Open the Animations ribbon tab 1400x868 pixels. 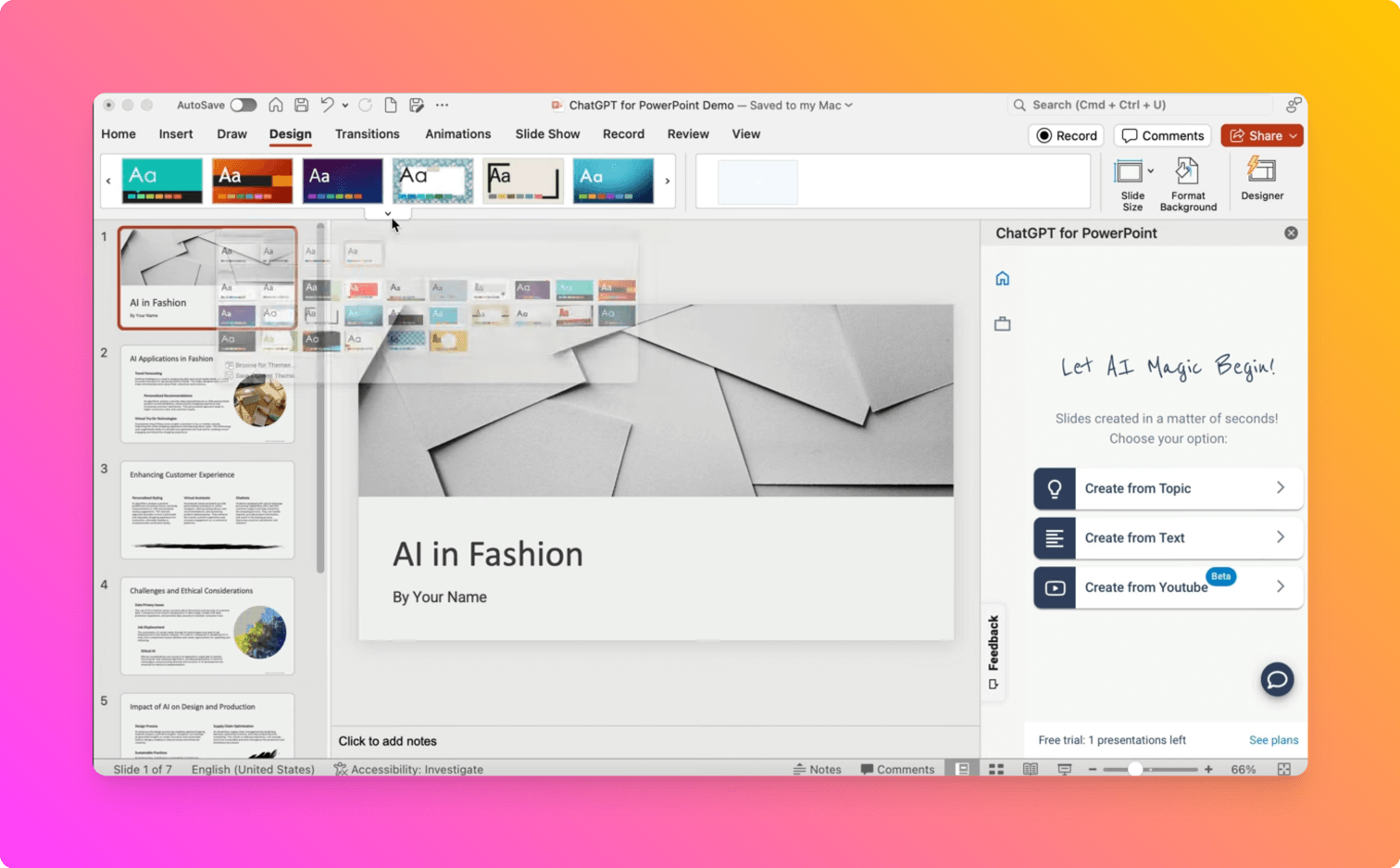[457, 134]
